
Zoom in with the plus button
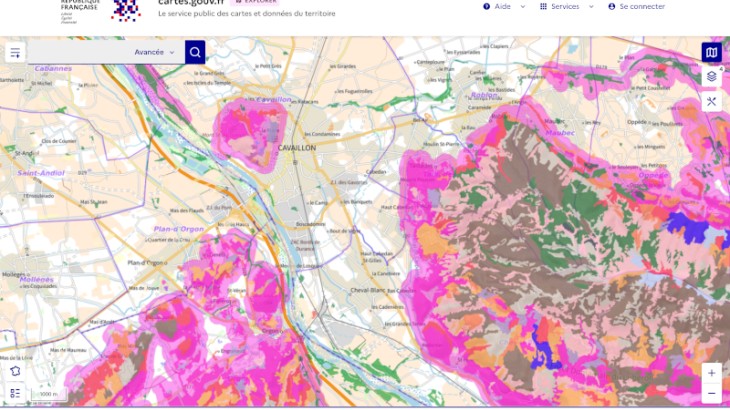711,373
